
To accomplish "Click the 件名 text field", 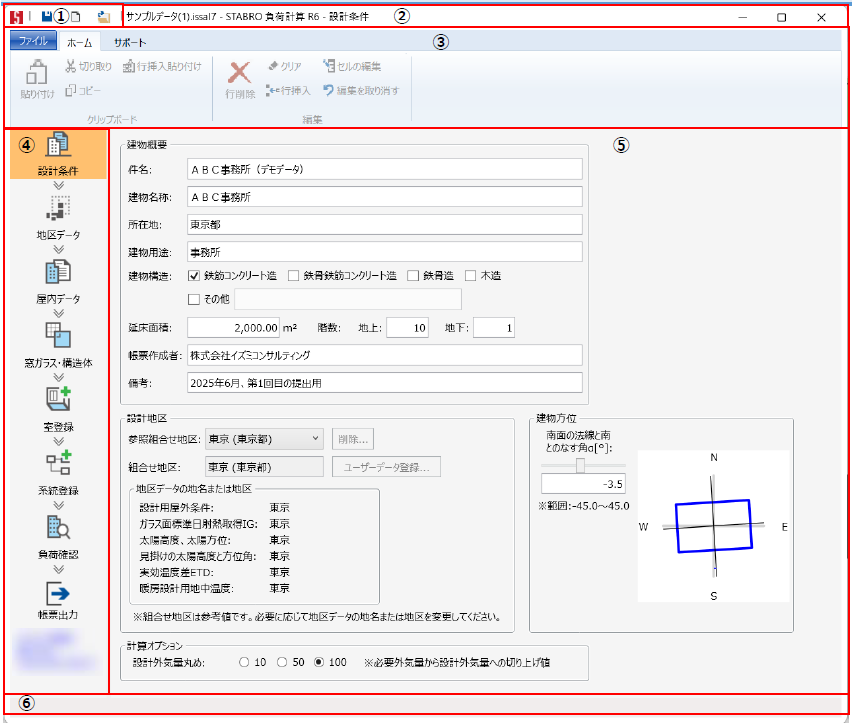I will [384, 170].
